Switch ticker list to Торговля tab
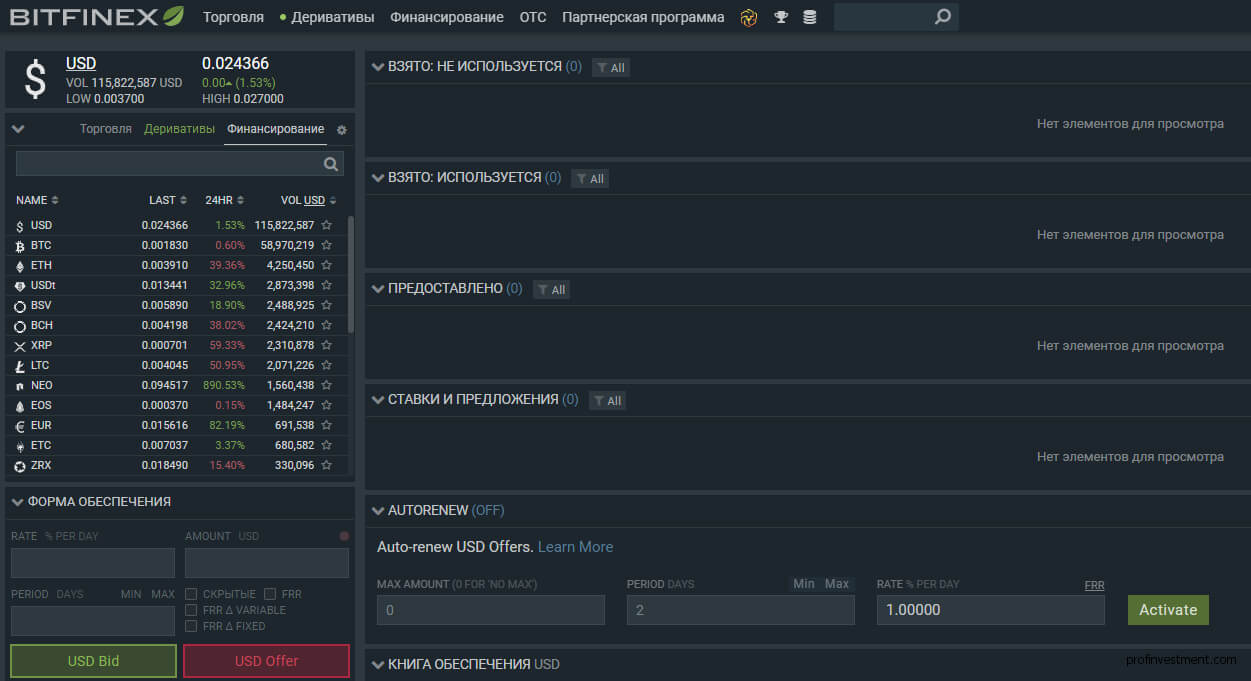The height and width of the screenshot is (681, 1251). (x=106, y=129)
